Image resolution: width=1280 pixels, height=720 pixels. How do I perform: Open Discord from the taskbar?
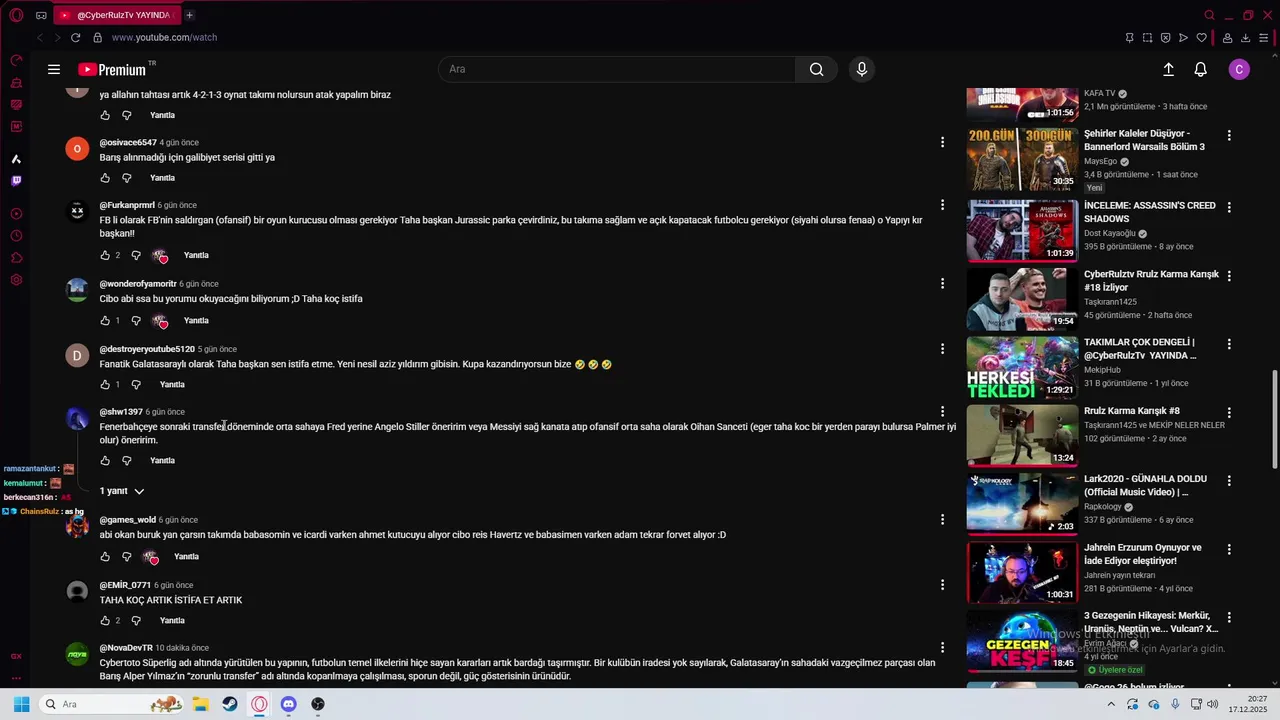289,704
